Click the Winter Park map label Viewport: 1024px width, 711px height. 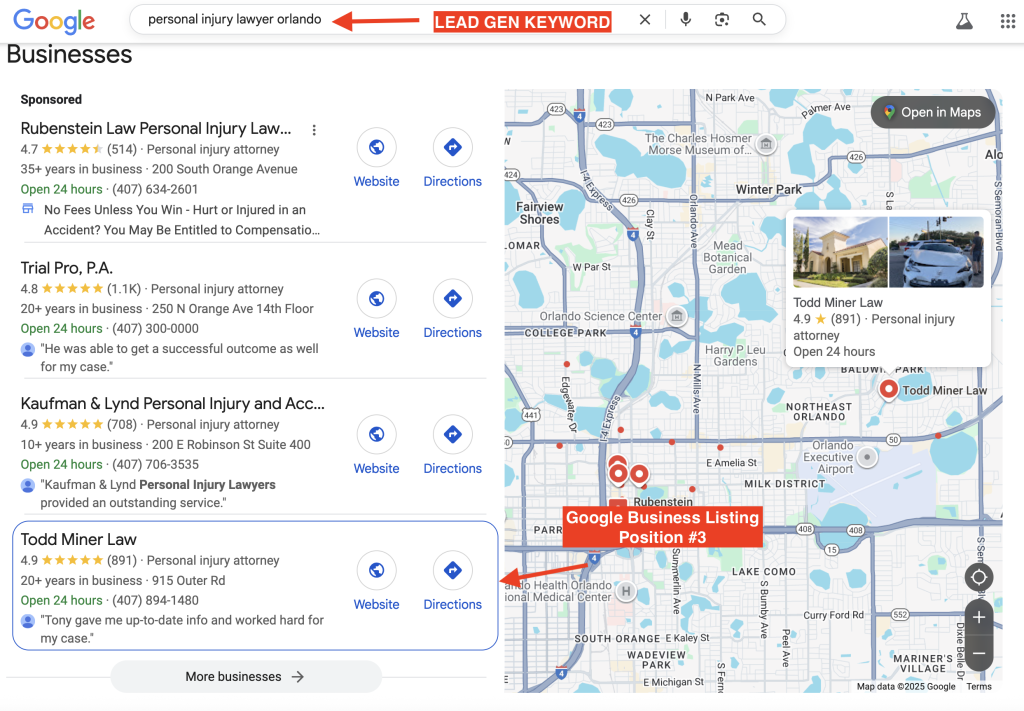[x=769, y=189]
